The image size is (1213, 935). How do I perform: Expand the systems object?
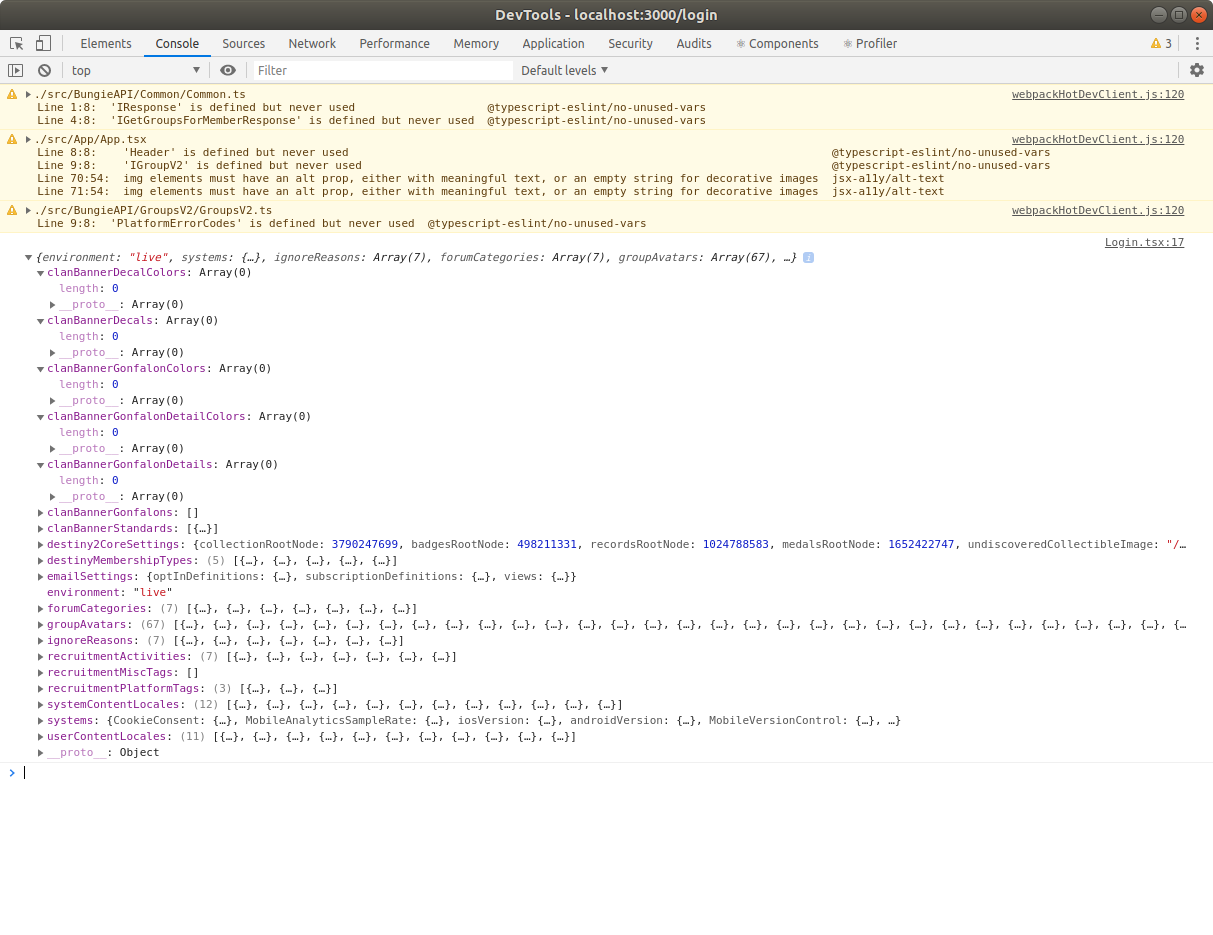click(40, 720)
